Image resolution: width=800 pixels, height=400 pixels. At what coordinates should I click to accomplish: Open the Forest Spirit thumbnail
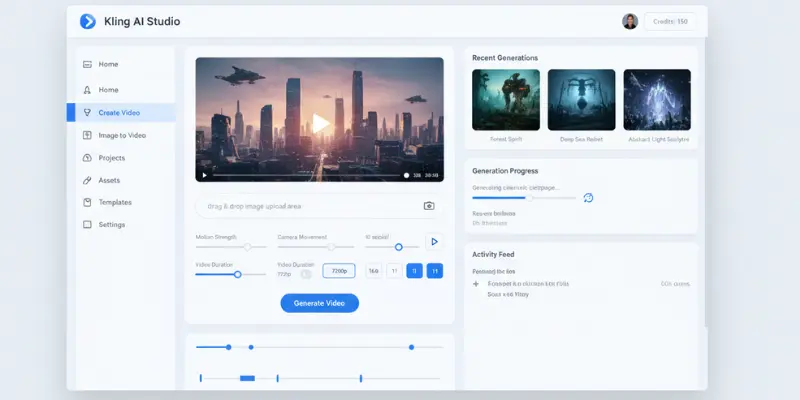506,100
